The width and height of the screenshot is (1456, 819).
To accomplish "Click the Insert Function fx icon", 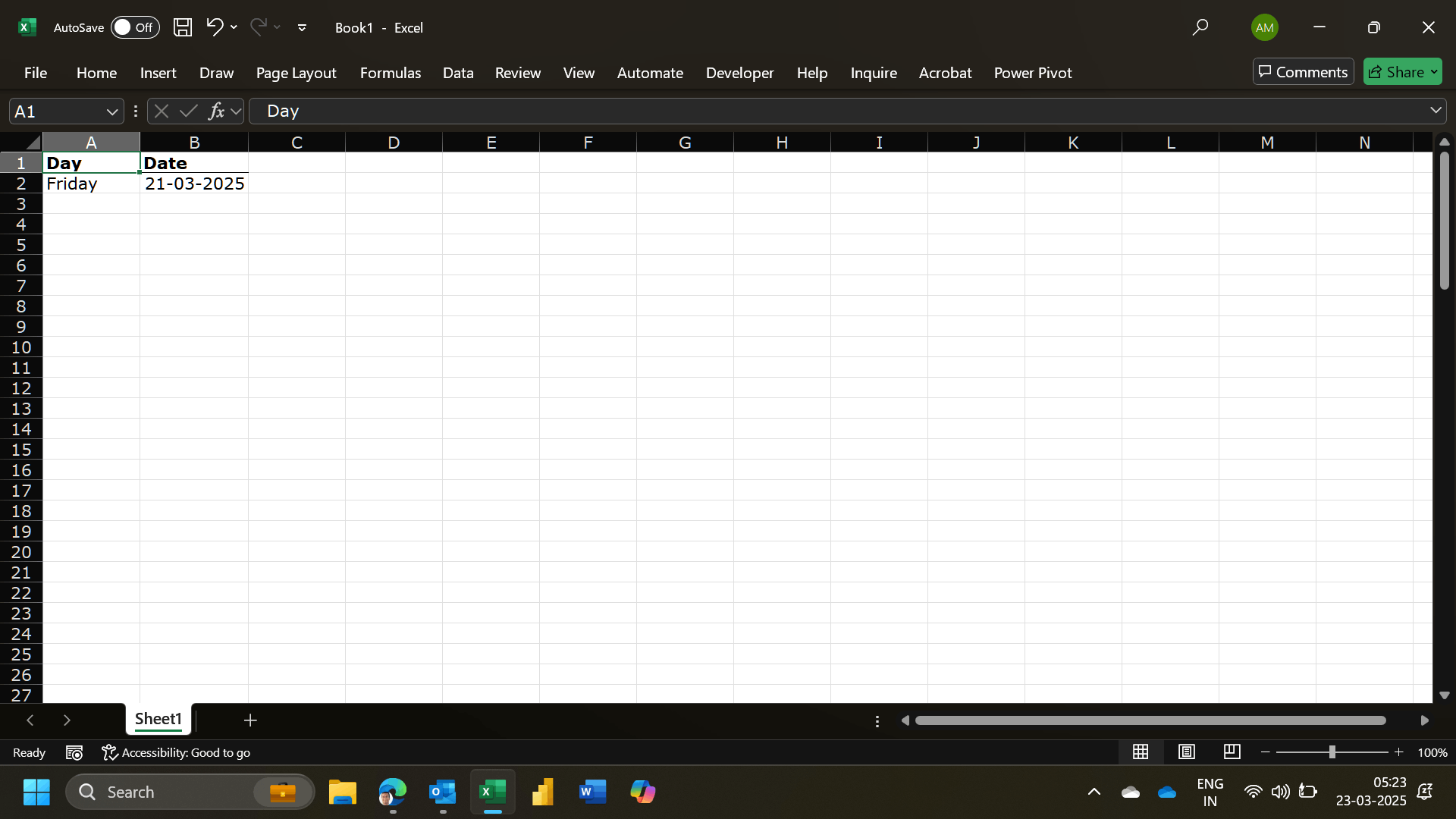I will (x=216, y=111).
